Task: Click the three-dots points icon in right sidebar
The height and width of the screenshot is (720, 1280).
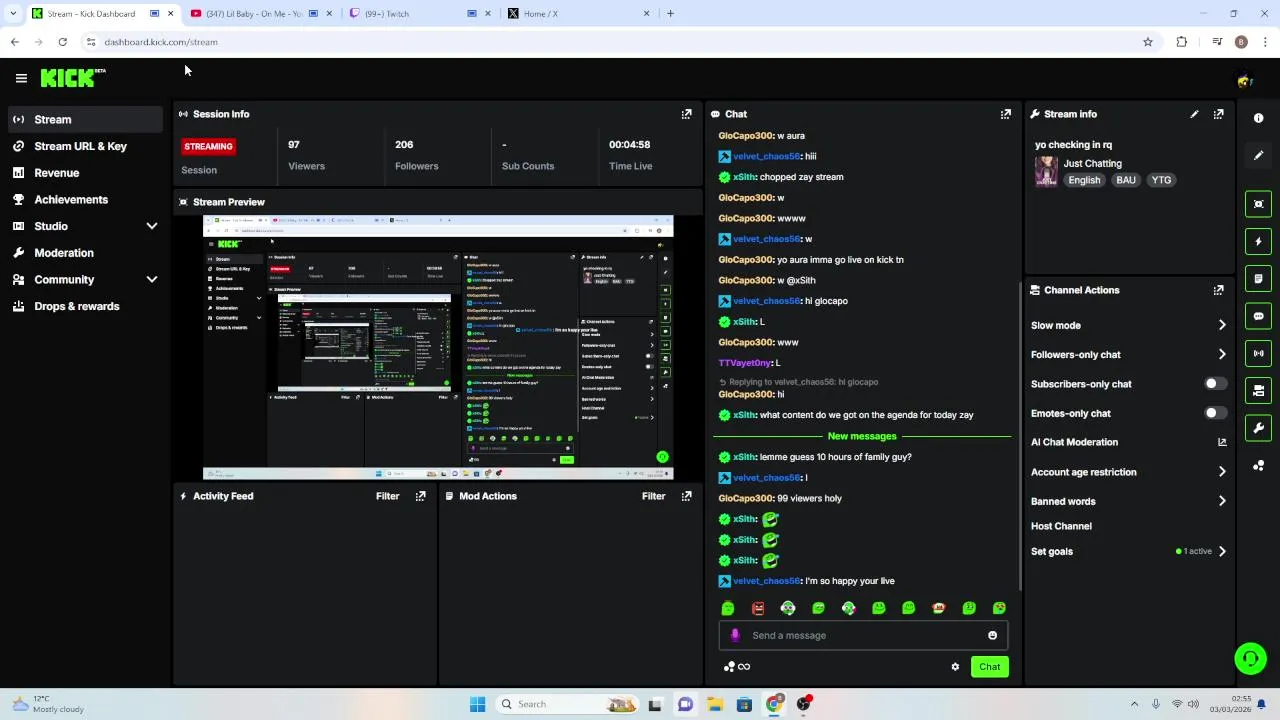Action: [x=1258, y=466]
